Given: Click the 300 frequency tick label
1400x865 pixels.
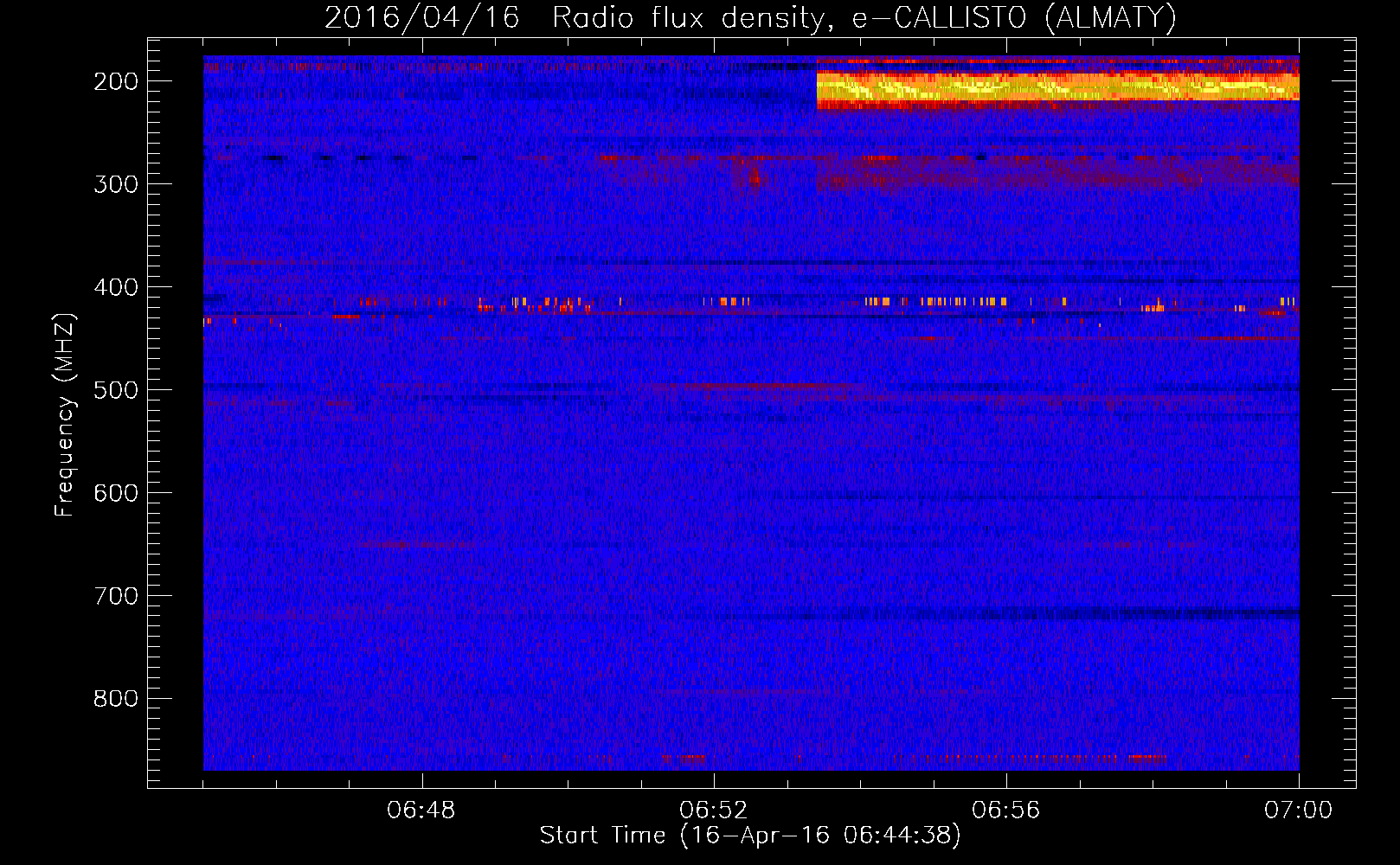Looking at the screenshot, I should [x=116, y=184].
